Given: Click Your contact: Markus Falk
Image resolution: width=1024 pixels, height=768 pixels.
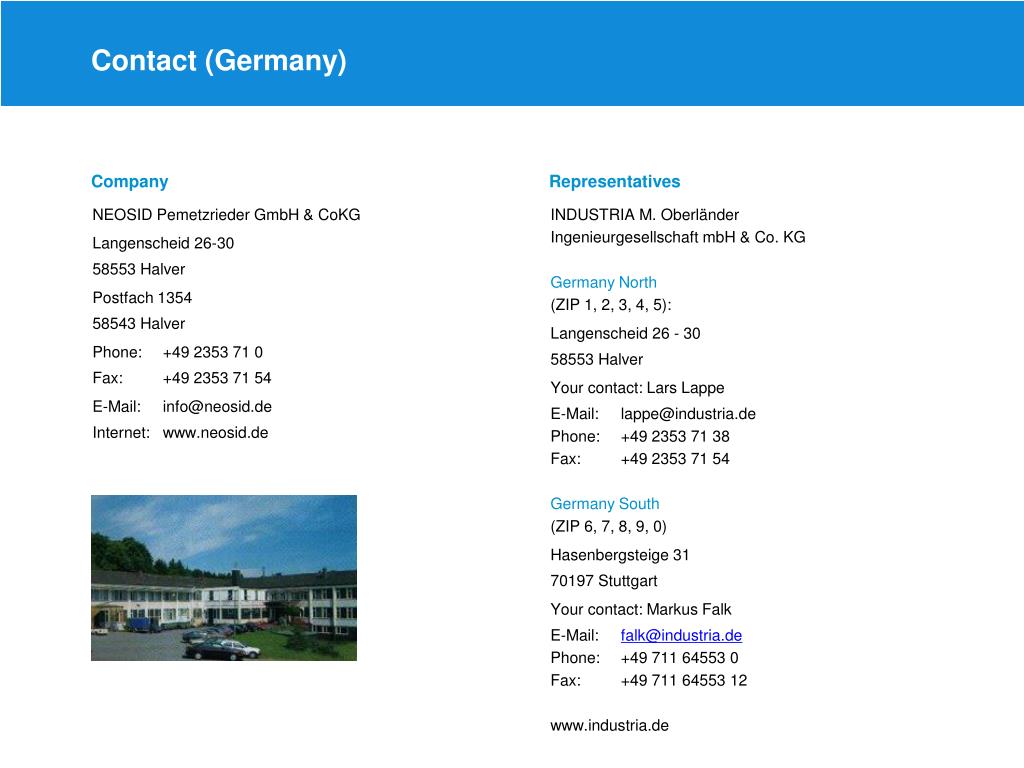Looking at the screenshot, I should coord(641,609).
